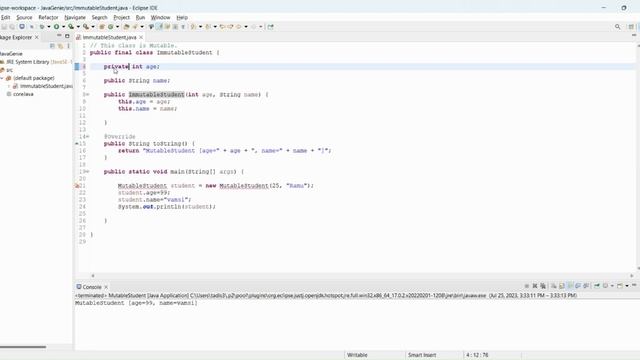Open the Debug launch dropdown arrow
Screen dimensions: 640x360
coord(49,27)
